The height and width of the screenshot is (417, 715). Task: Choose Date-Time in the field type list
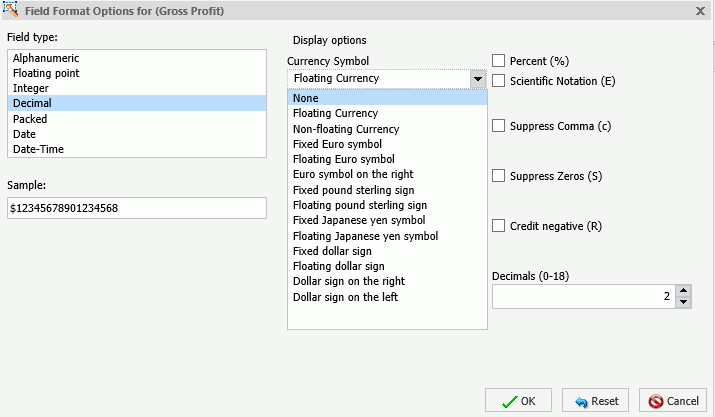[137, 149]
